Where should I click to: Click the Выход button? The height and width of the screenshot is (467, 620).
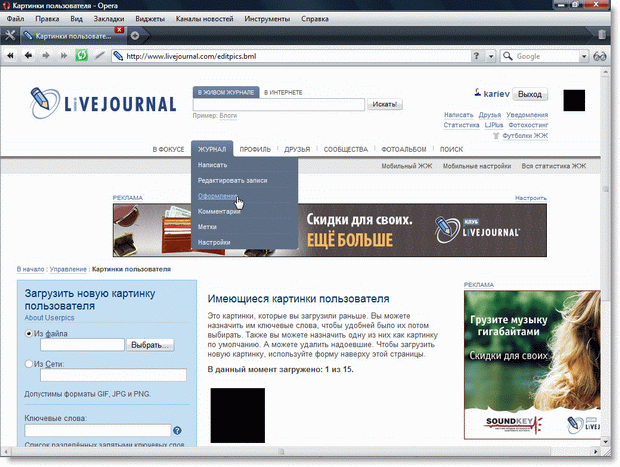pyautogui.click(x=530, y=94)
